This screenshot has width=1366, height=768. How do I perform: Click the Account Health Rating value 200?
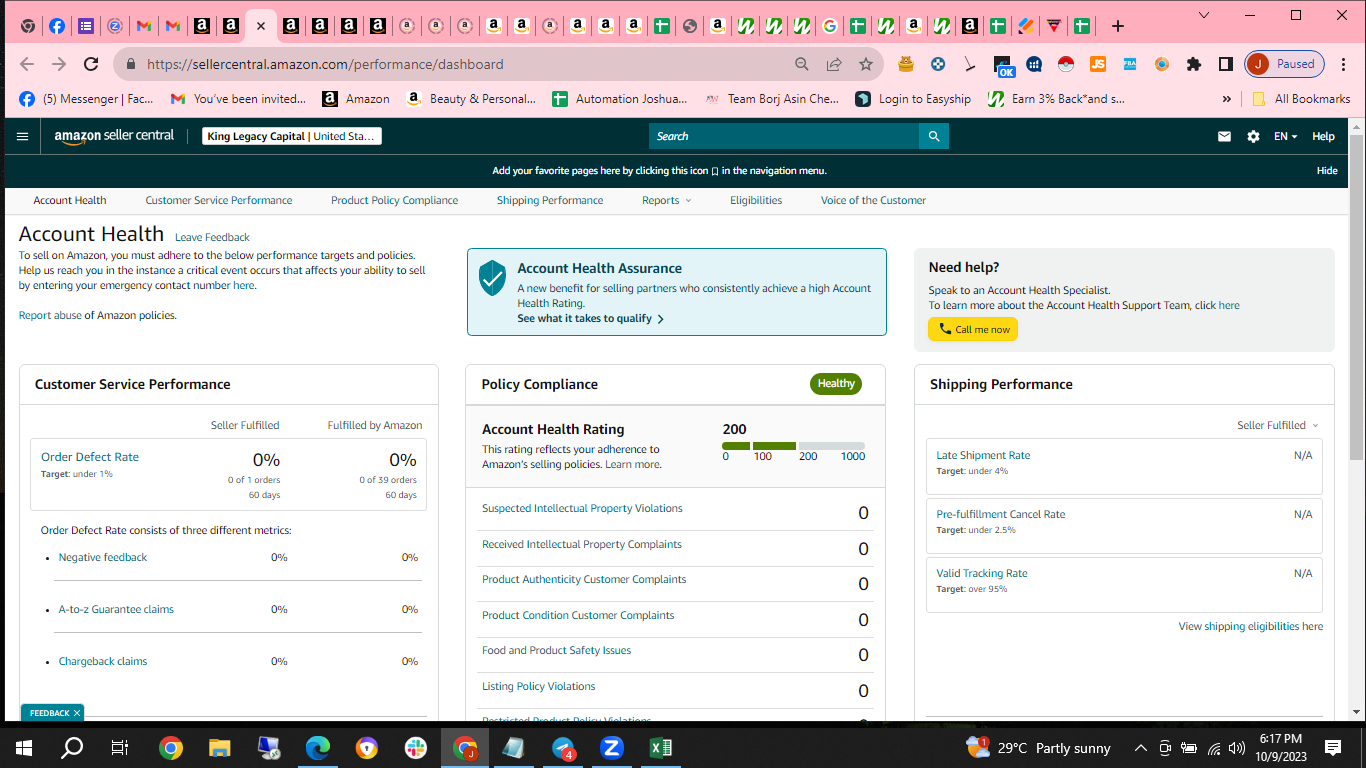(734, 429)
